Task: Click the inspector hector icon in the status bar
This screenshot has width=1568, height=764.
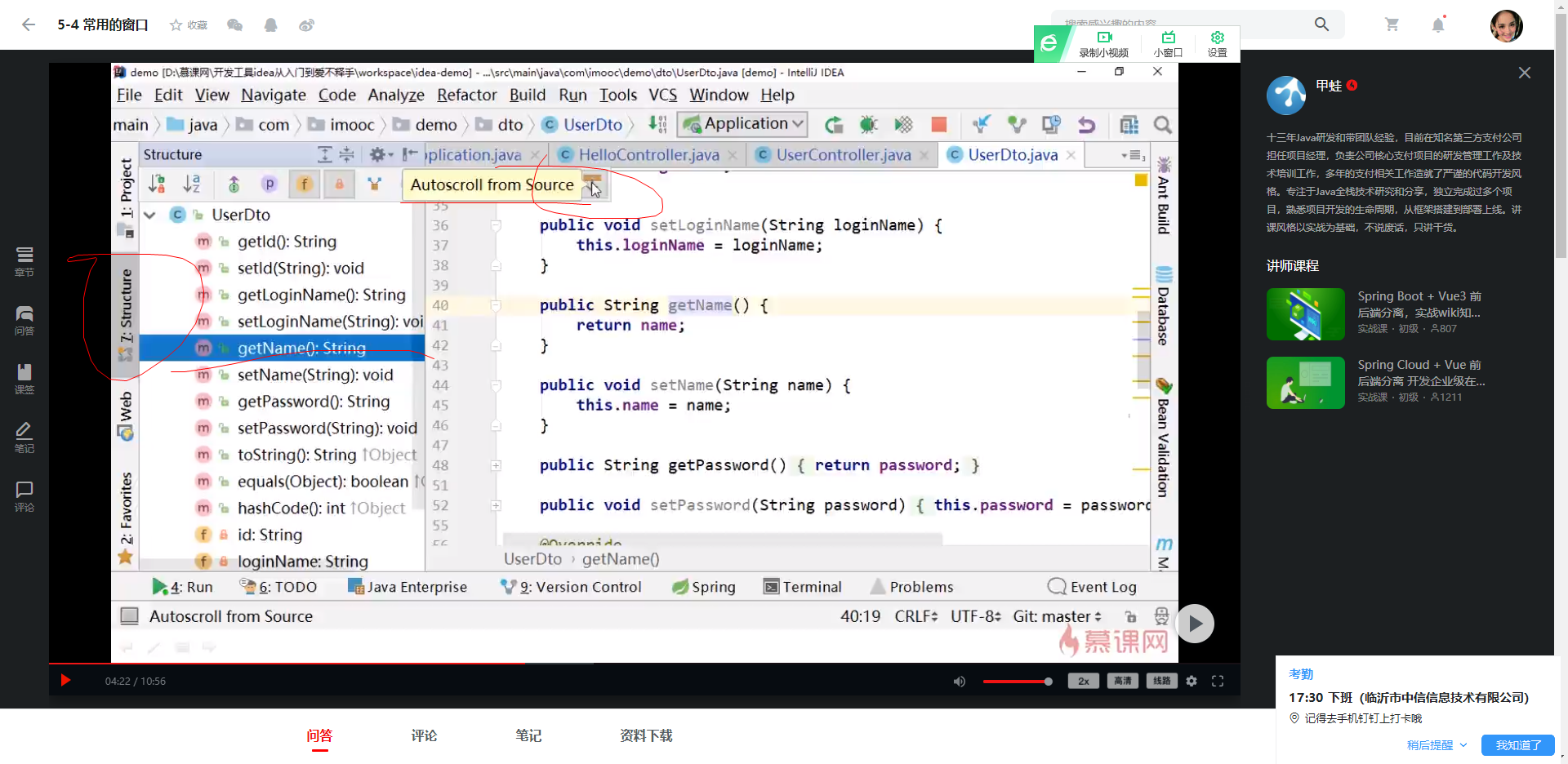Action: pos(1161,616)
